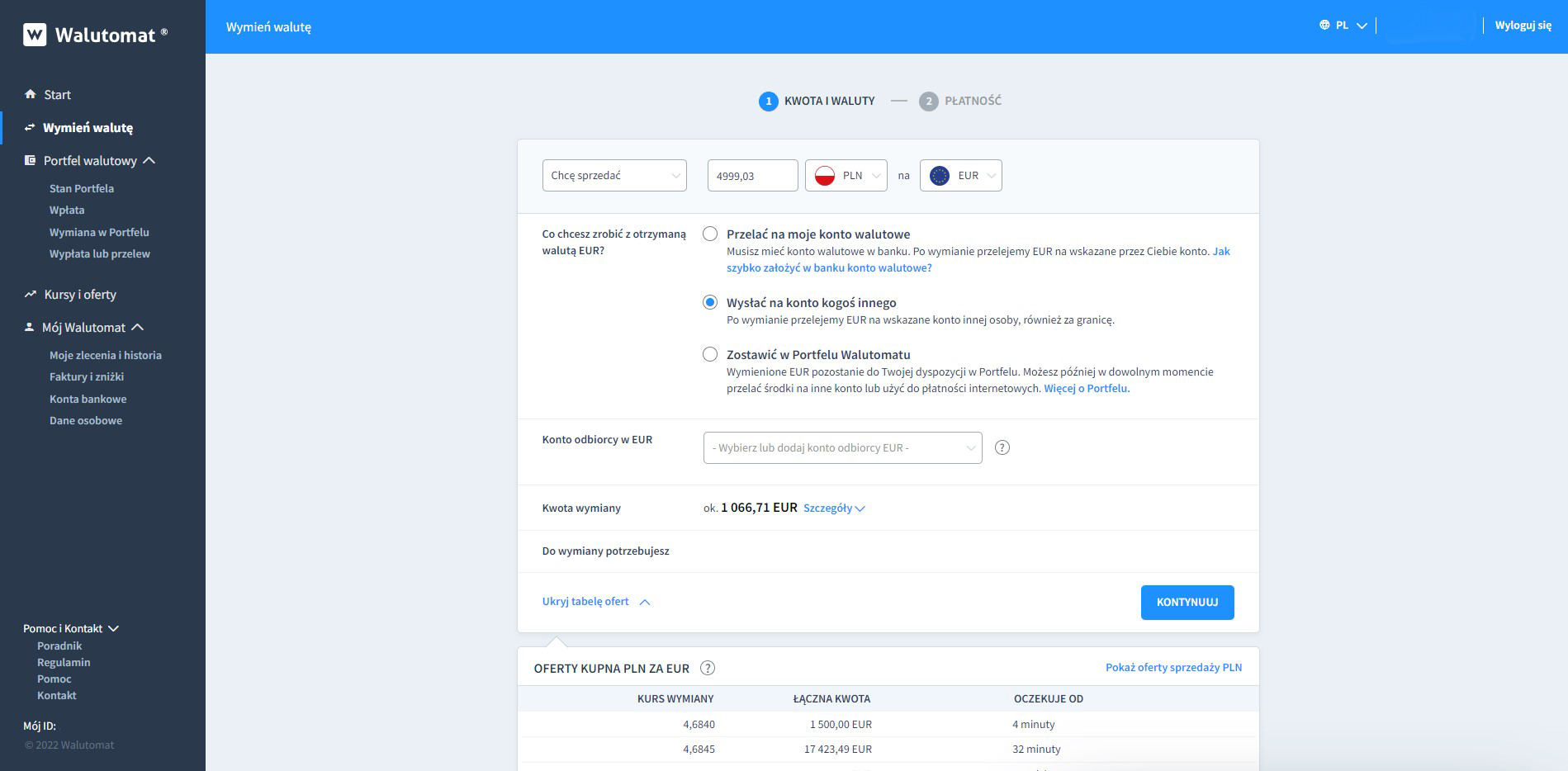Image resolution: width=1568 pixels, height=771 pixels.
Task: Open Kursy i oferty page
Action: tap(80, 294)
